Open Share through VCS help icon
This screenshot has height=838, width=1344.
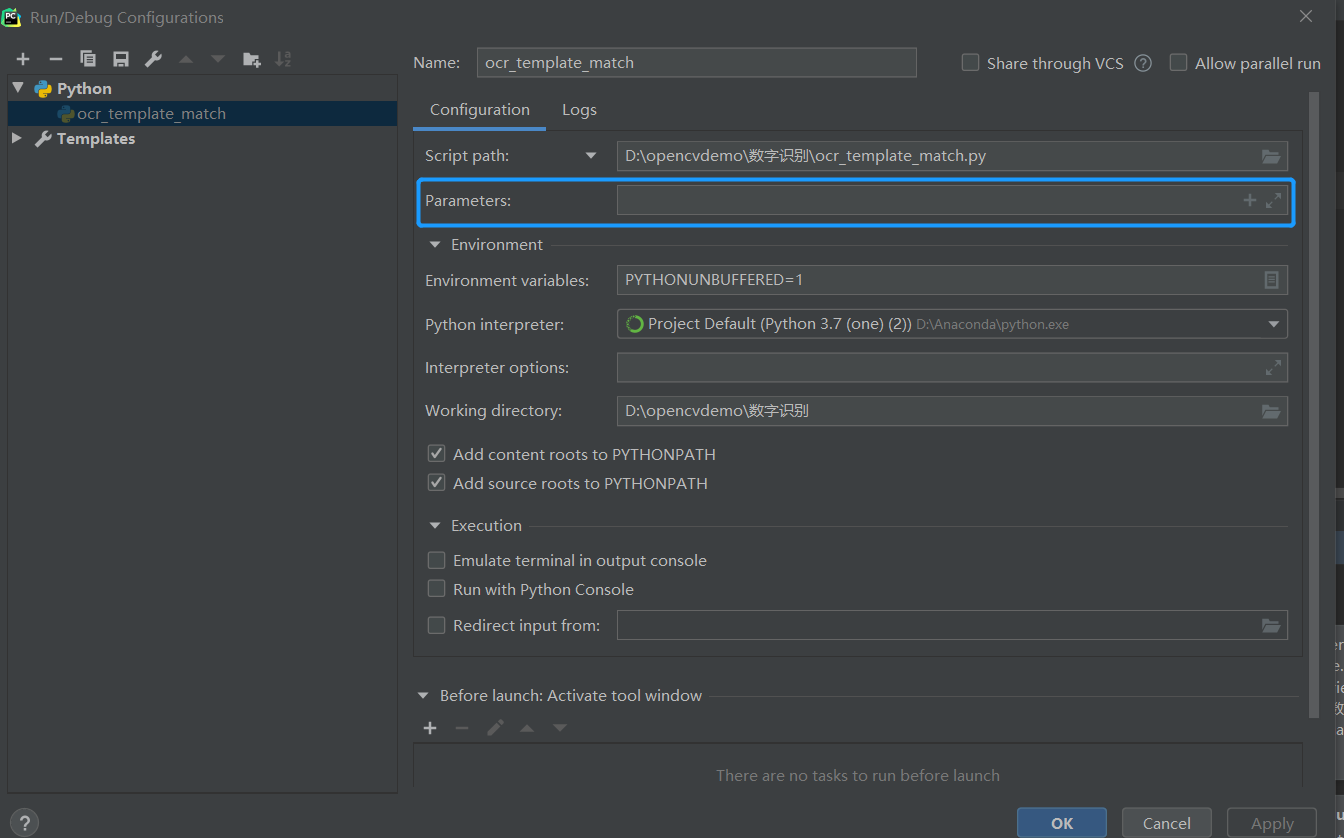(1143, 63)
